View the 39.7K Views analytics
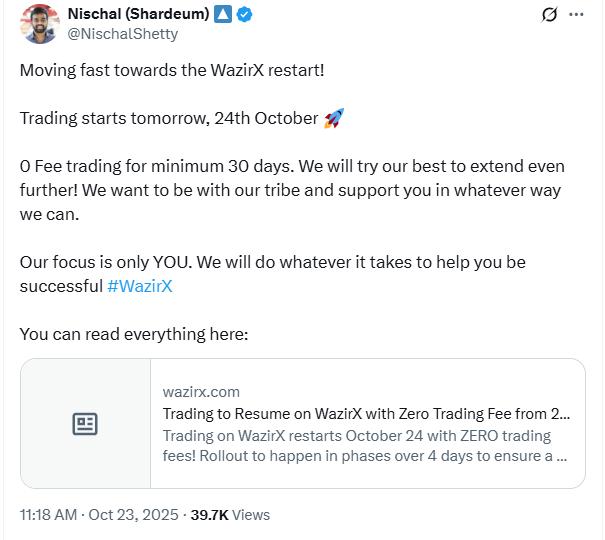605x540 pixels. [x=230, y=514]
